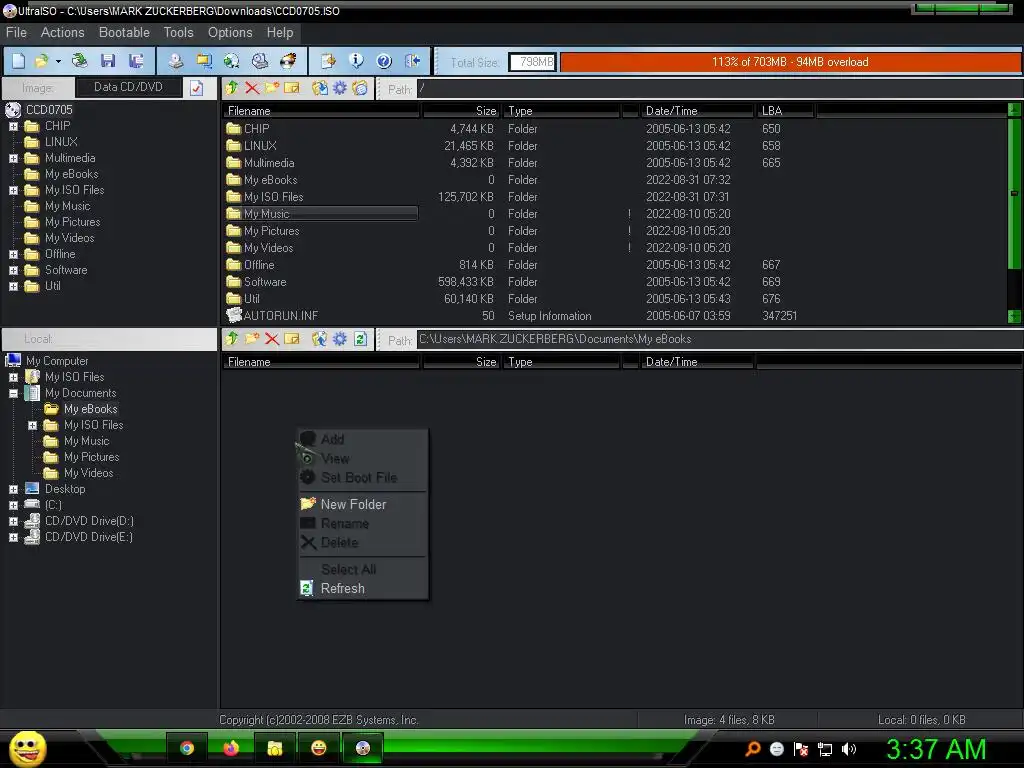Expand CD/DVD Drive(D:) in Local tree
This screenshot has width=1024, height=768.
coord(13,521)
